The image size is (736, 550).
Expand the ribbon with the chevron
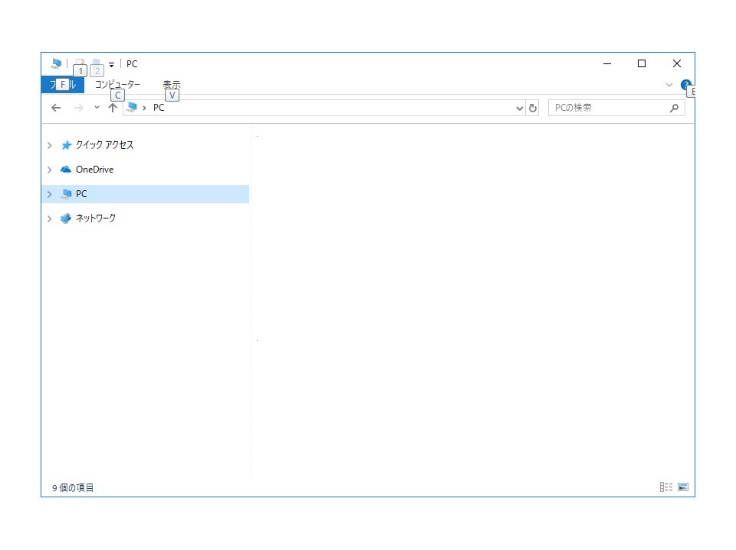[669, 85]
